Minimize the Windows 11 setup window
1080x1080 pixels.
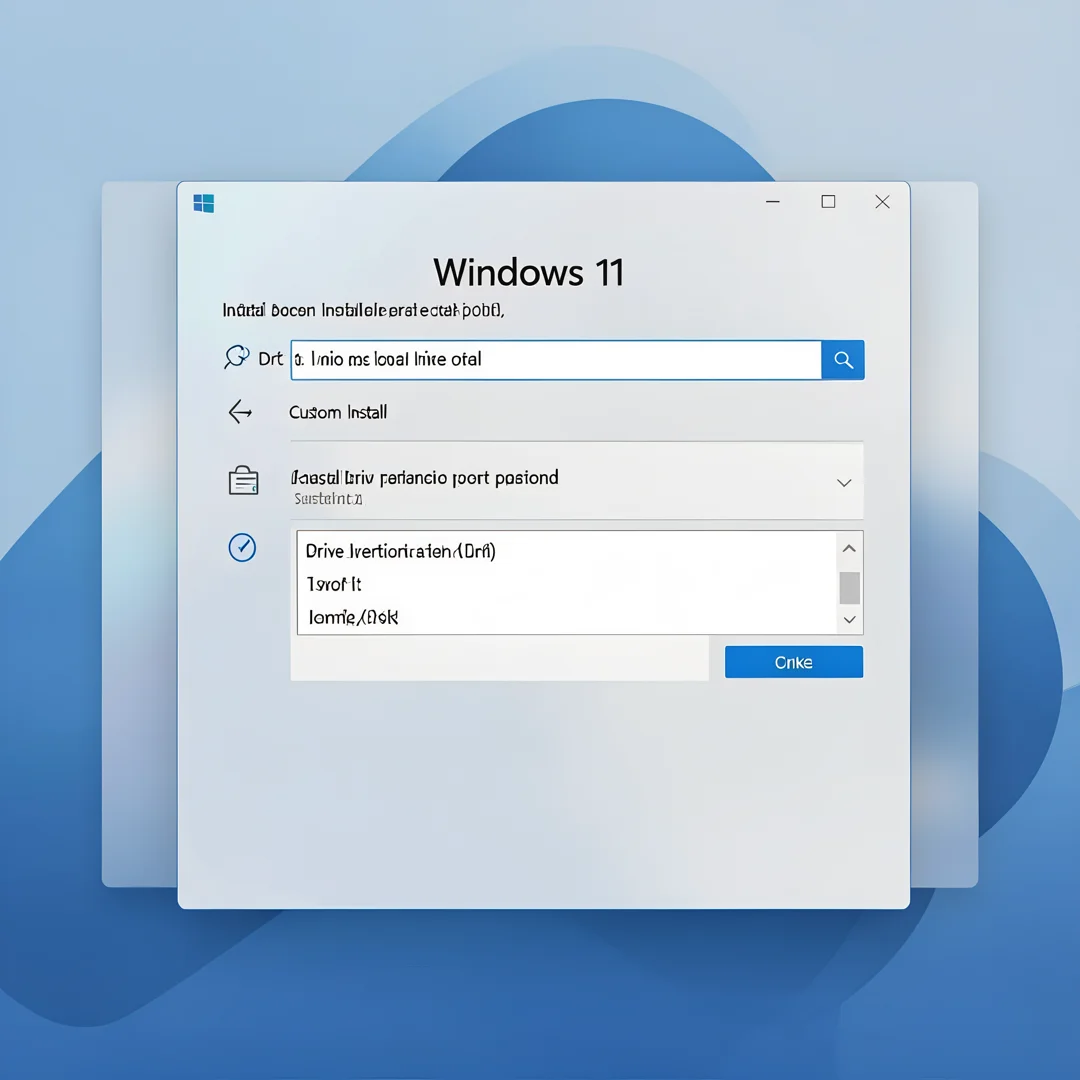pyautogui.click(x=773, y=202)
